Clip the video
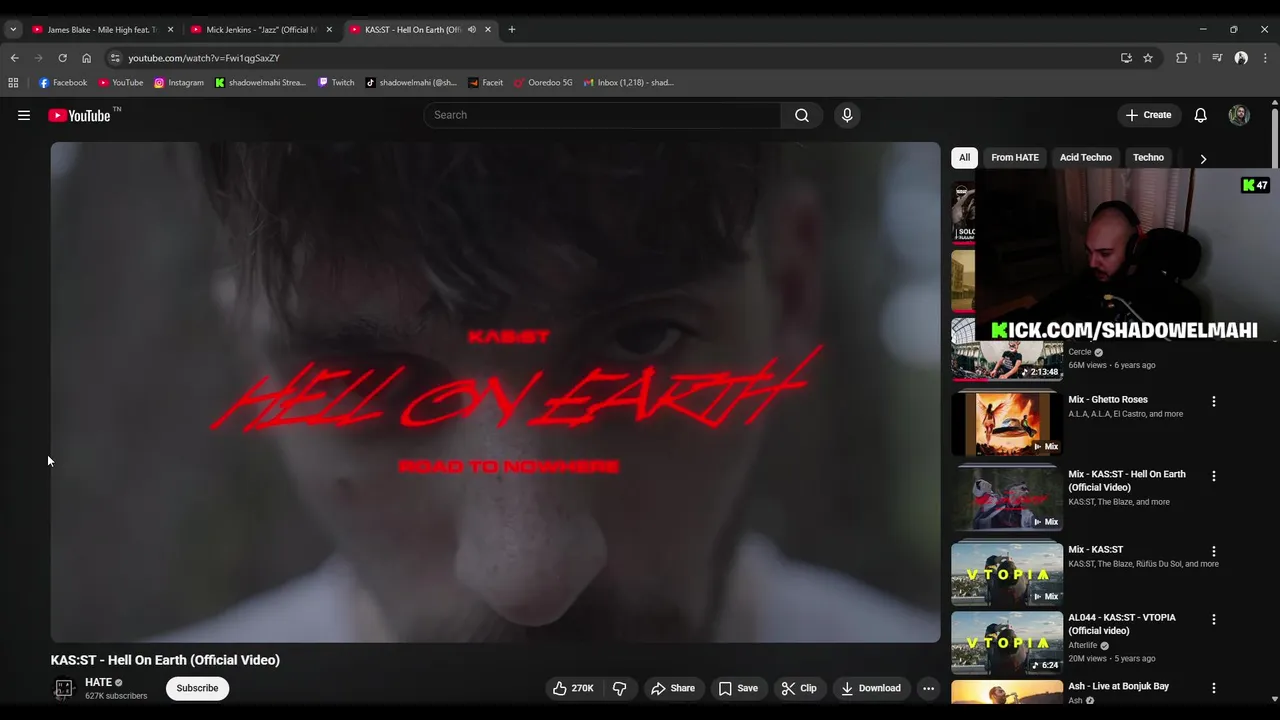Image resolution: width=1280 pixels, height=720 pixels. point(799,688)
